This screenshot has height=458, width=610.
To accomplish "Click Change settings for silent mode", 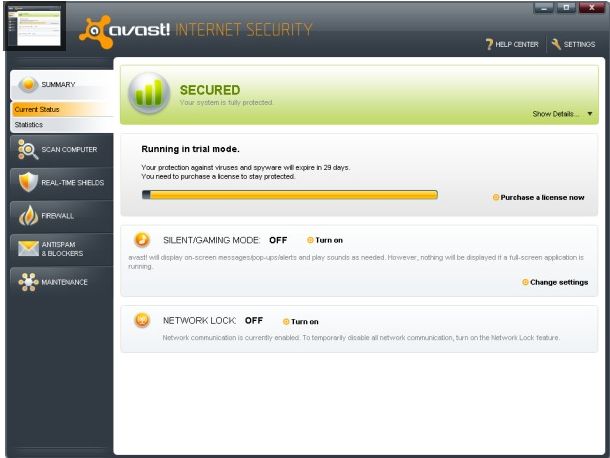I will 557,282.
